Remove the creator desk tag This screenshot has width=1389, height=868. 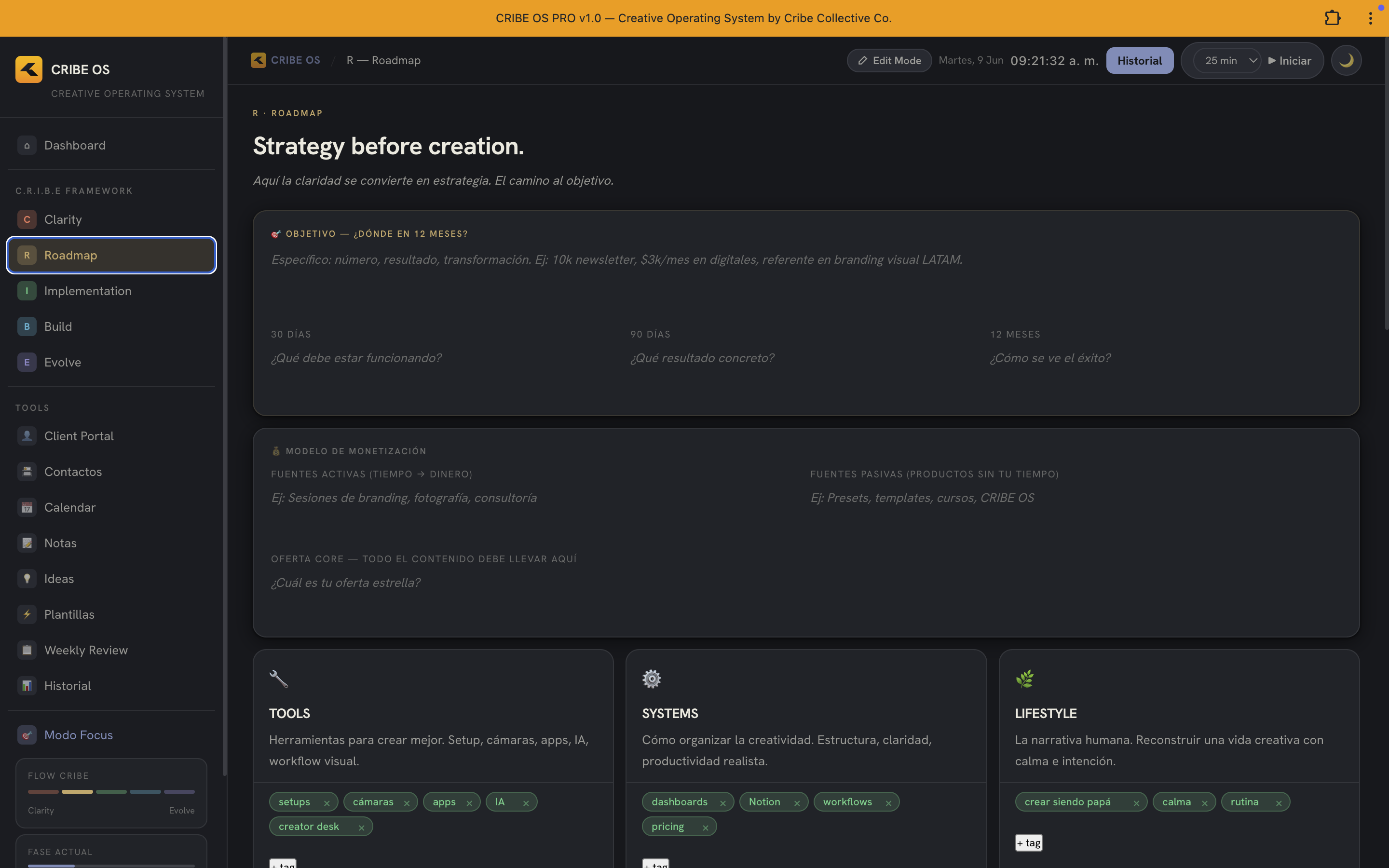coord(361,828)
